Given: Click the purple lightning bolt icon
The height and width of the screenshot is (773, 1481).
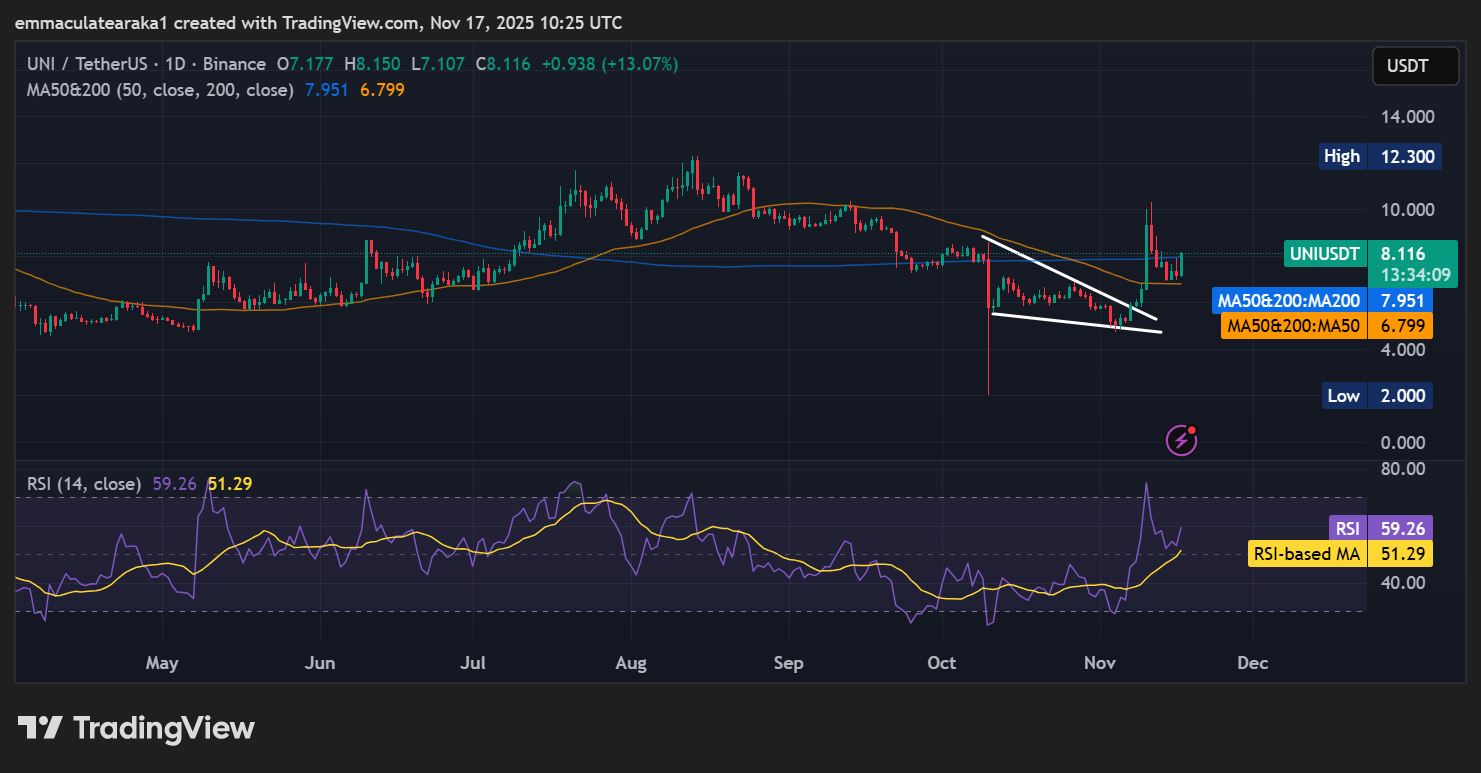Looking at the screenshot, I should 1181,439.
